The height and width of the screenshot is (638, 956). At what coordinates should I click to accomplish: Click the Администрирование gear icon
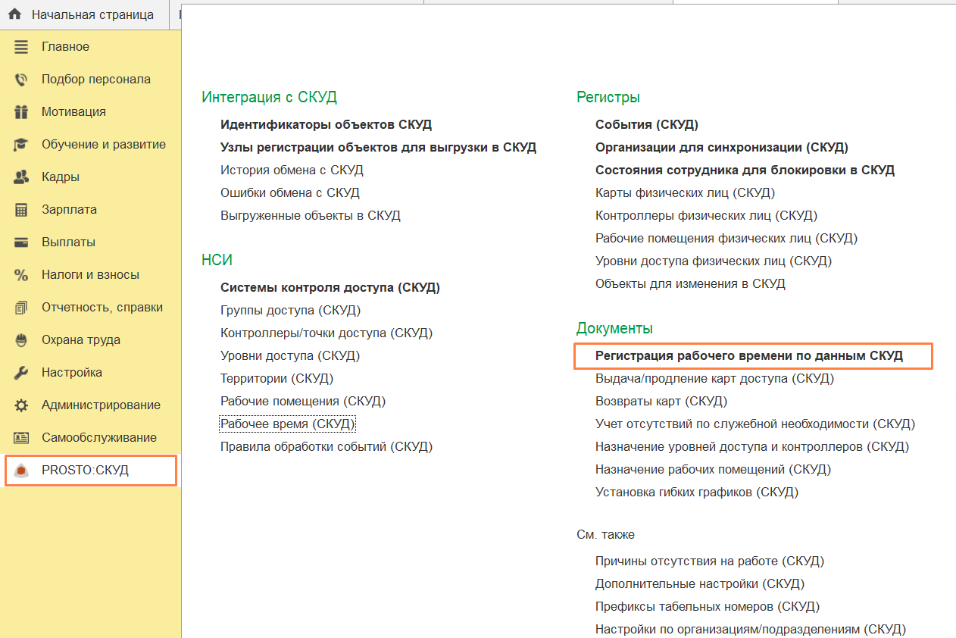pyautogui.click(x=20, y=405)
